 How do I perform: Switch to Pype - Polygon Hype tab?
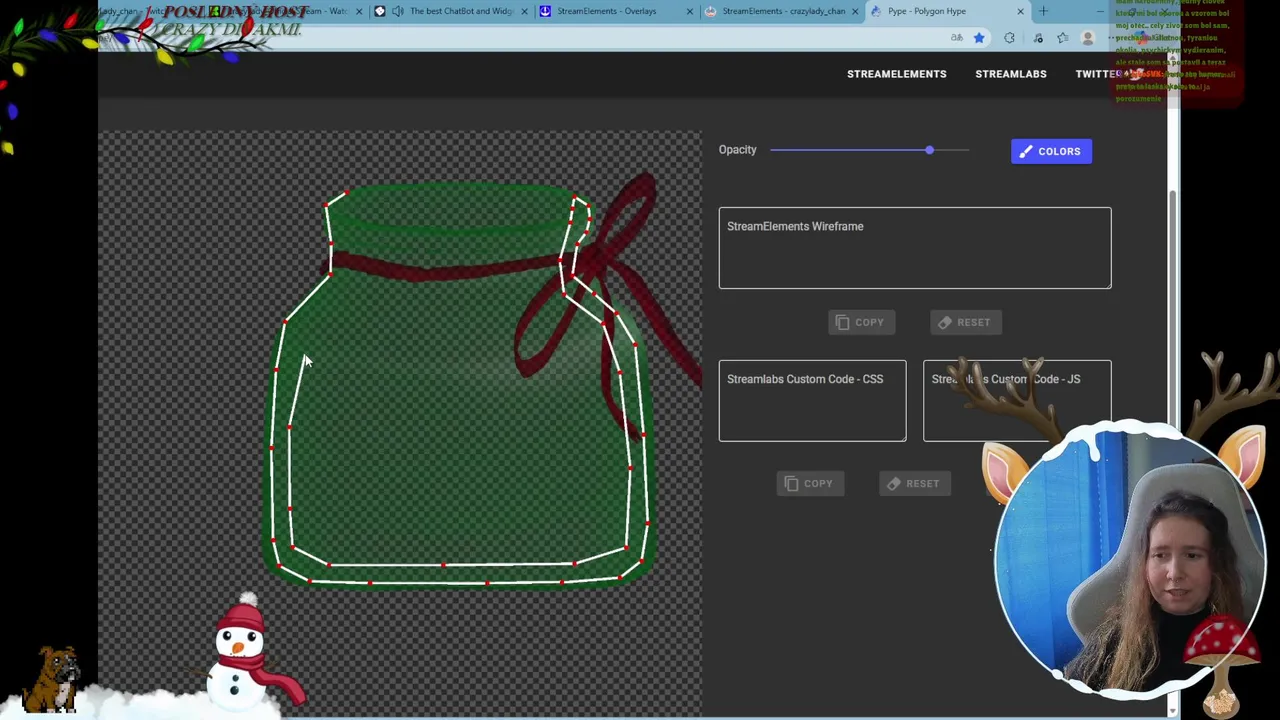click(x=945, y=11)
